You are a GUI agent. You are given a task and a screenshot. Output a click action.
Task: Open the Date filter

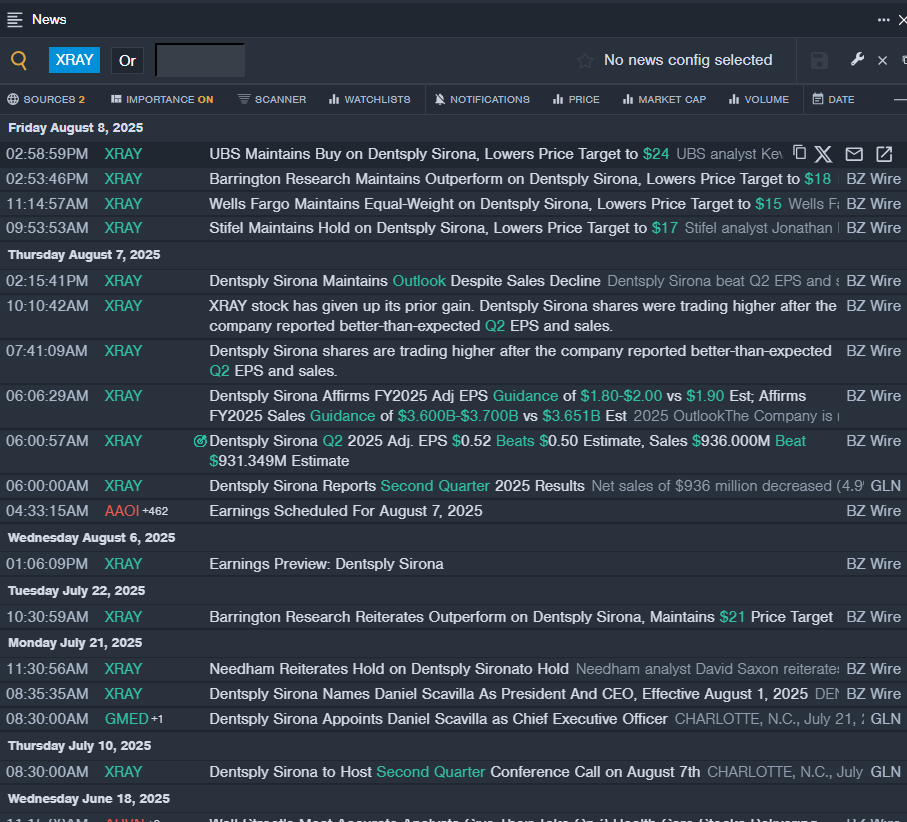(834, 99)
